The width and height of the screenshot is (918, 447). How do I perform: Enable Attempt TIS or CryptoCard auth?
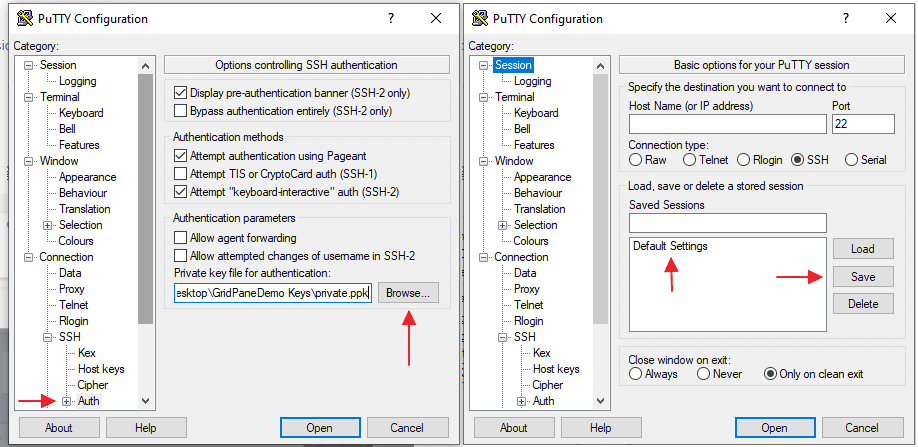tap(180, 174)
